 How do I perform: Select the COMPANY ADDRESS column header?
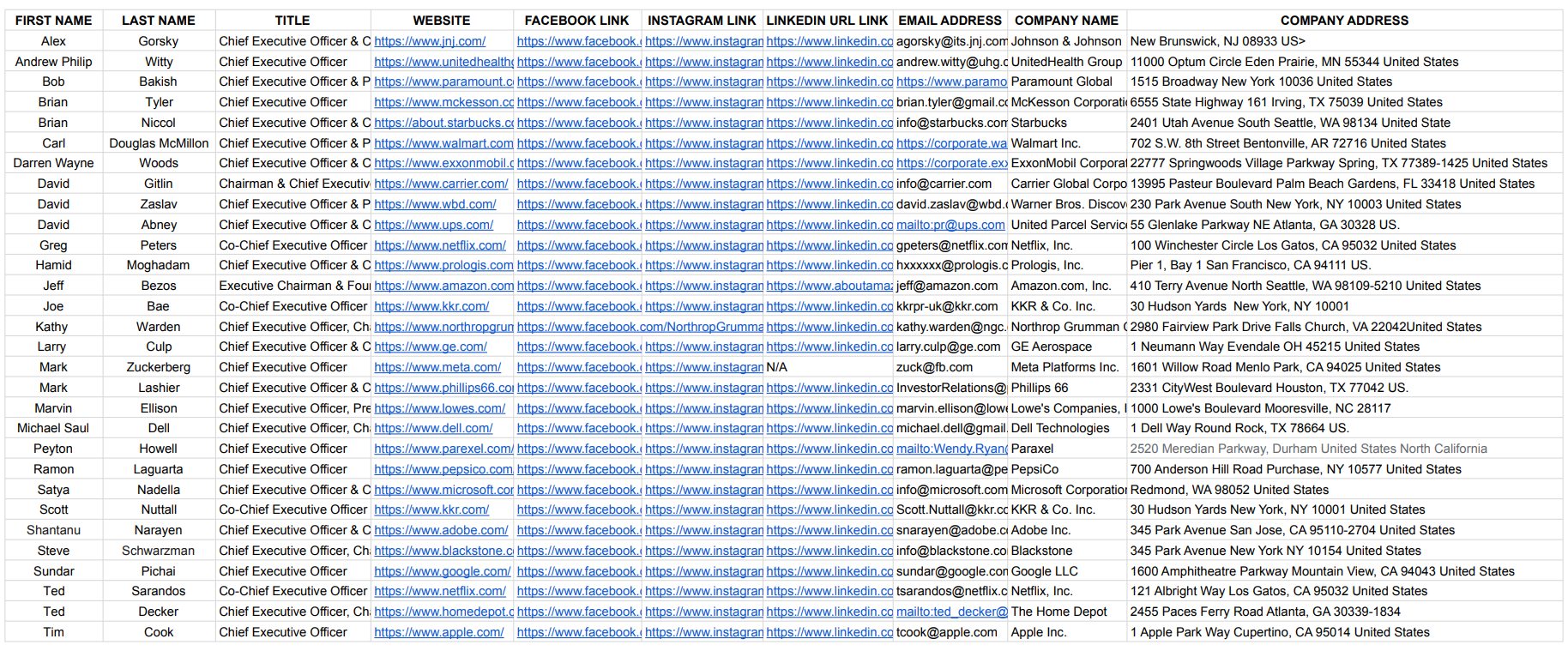tap(1345, 21)
